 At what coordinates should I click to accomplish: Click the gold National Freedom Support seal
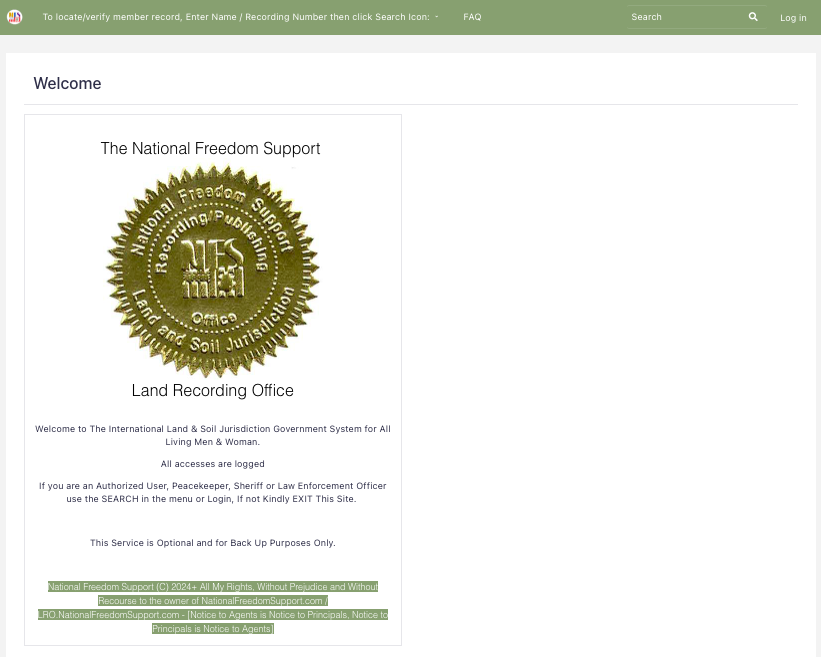click(x=213, y=271)
